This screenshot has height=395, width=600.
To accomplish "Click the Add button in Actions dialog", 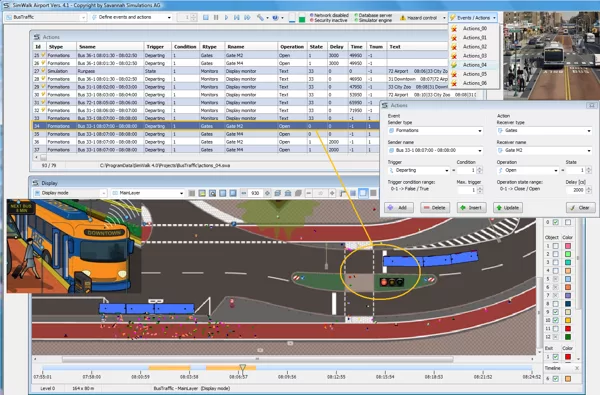I will pyautogui.click(x=399, y=207).
